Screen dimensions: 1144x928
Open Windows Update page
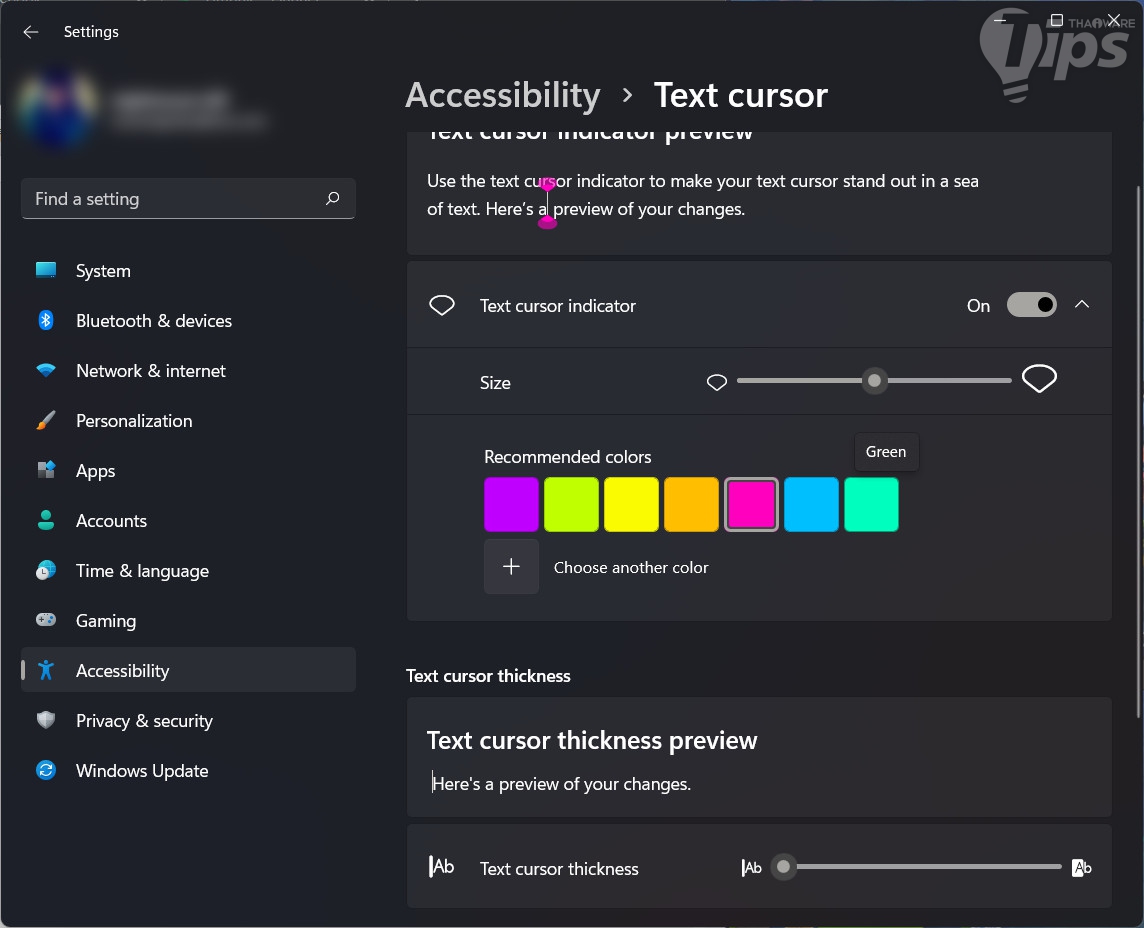click(188, 770)
